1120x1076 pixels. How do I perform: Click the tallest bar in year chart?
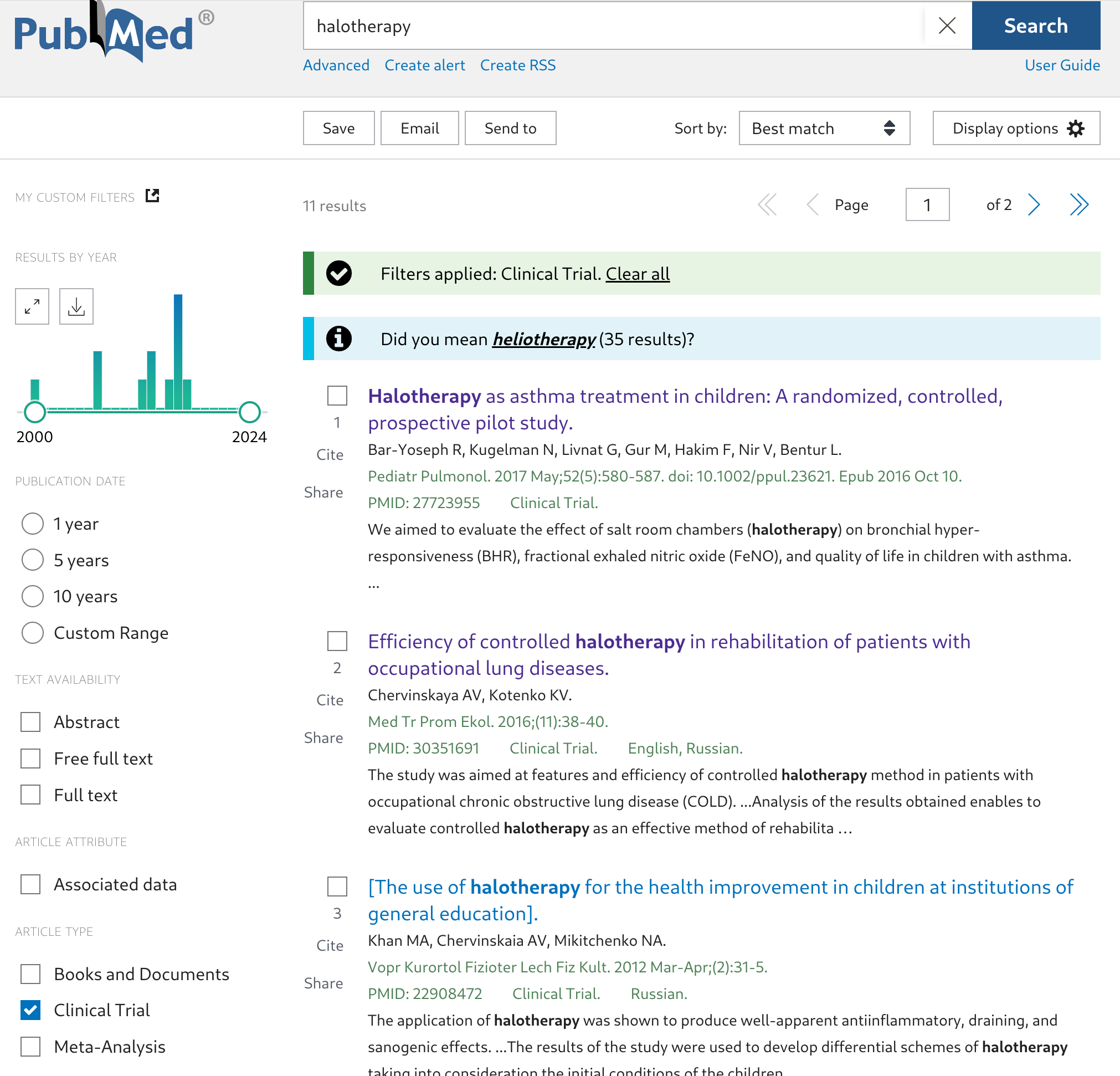tap(178, 352)
